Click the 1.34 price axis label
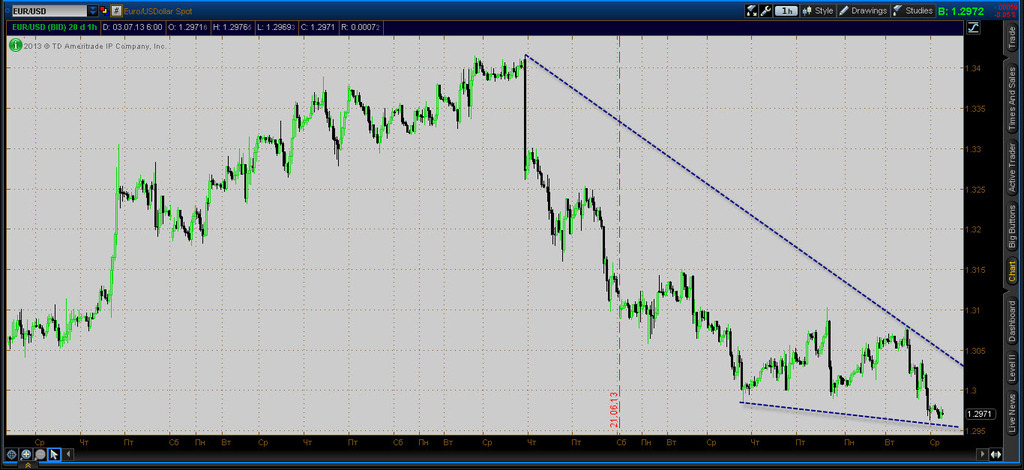1024x470 pixels. (974, 68)
